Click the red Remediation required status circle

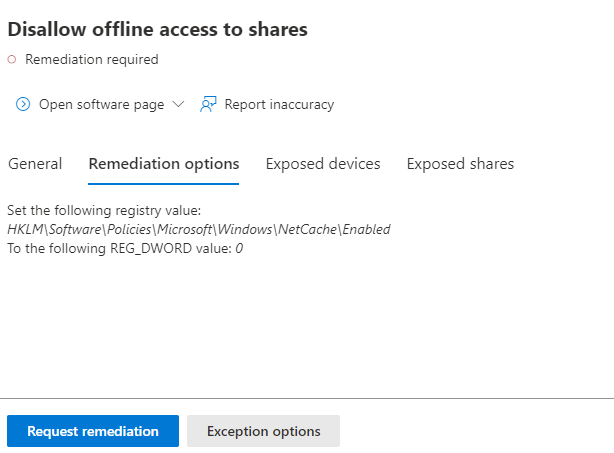[x=12, y=60]
